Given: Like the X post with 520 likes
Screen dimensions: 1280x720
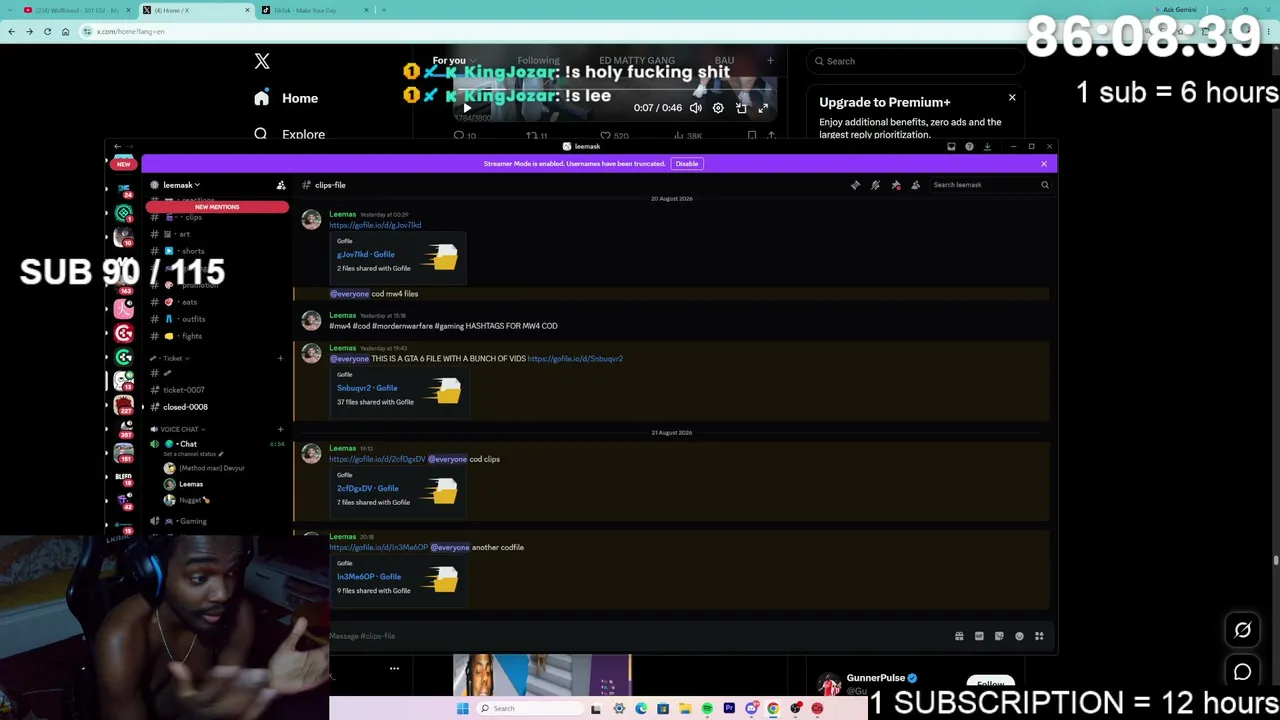Looking at the screenshot, I should click(614, 135).
